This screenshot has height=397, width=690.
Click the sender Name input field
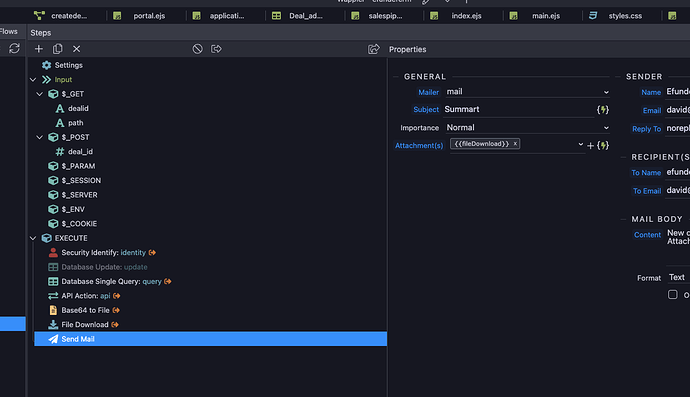click(x=678, y=92)
